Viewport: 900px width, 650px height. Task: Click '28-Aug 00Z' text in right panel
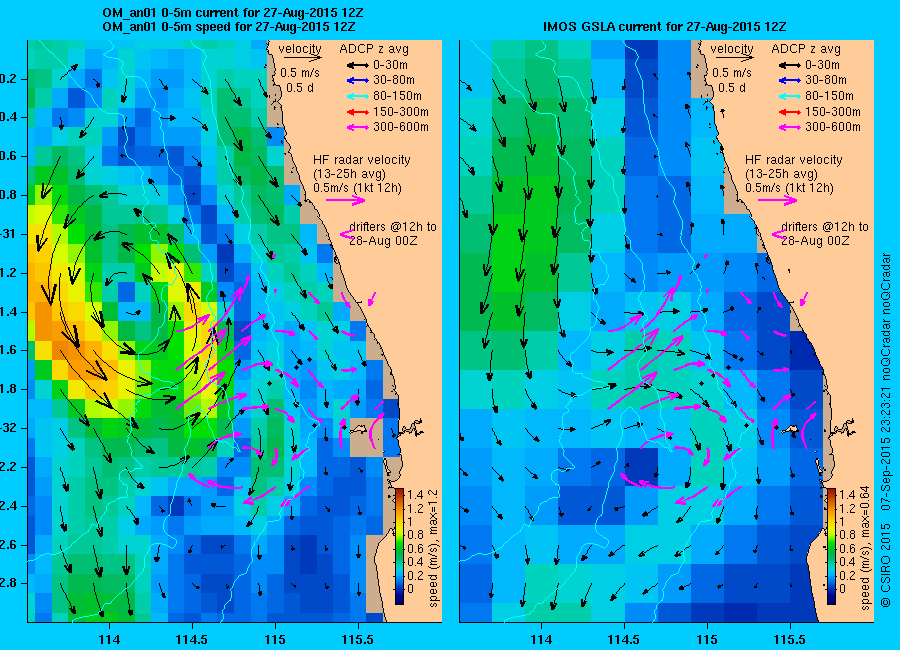(815, 241)
